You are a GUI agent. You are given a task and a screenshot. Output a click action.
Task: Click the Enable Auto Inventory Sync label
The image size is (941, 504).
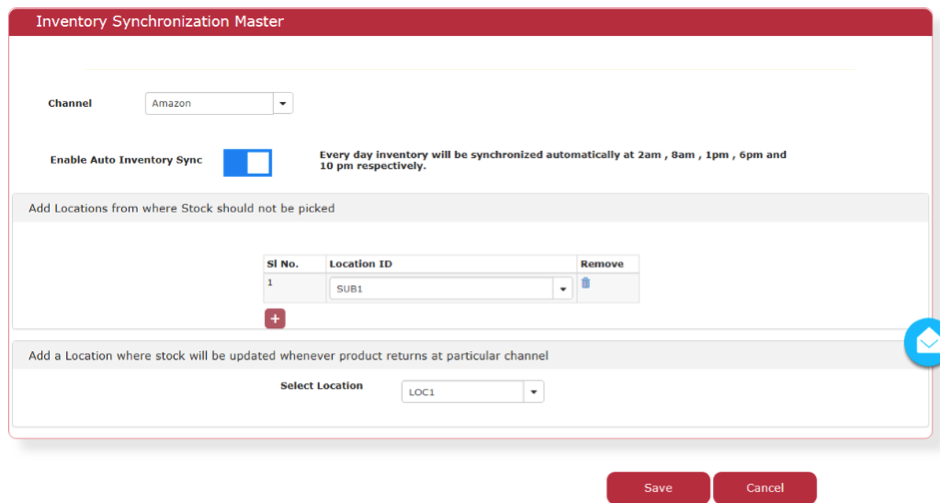[126, 160]
